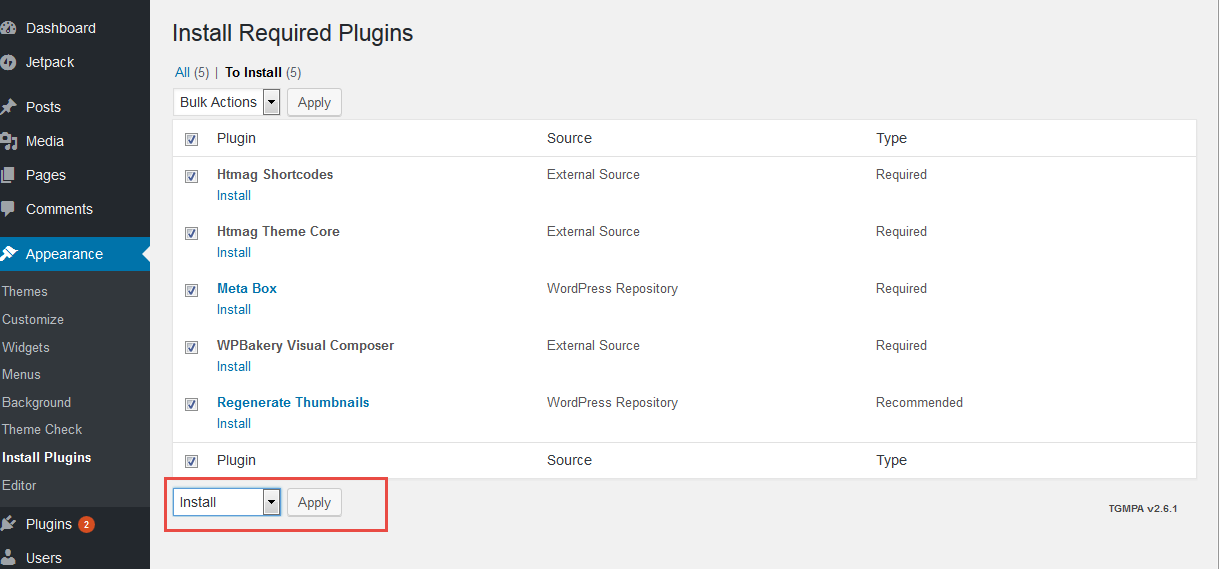This screenshot has width=1219, height=569.
Task: Click the Media icon in sidebar
Action: point(8,141)
